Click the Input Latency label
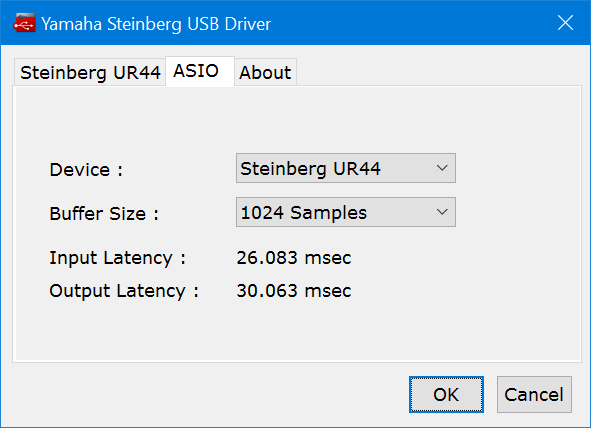591x428 pixels. pos(118,258)
